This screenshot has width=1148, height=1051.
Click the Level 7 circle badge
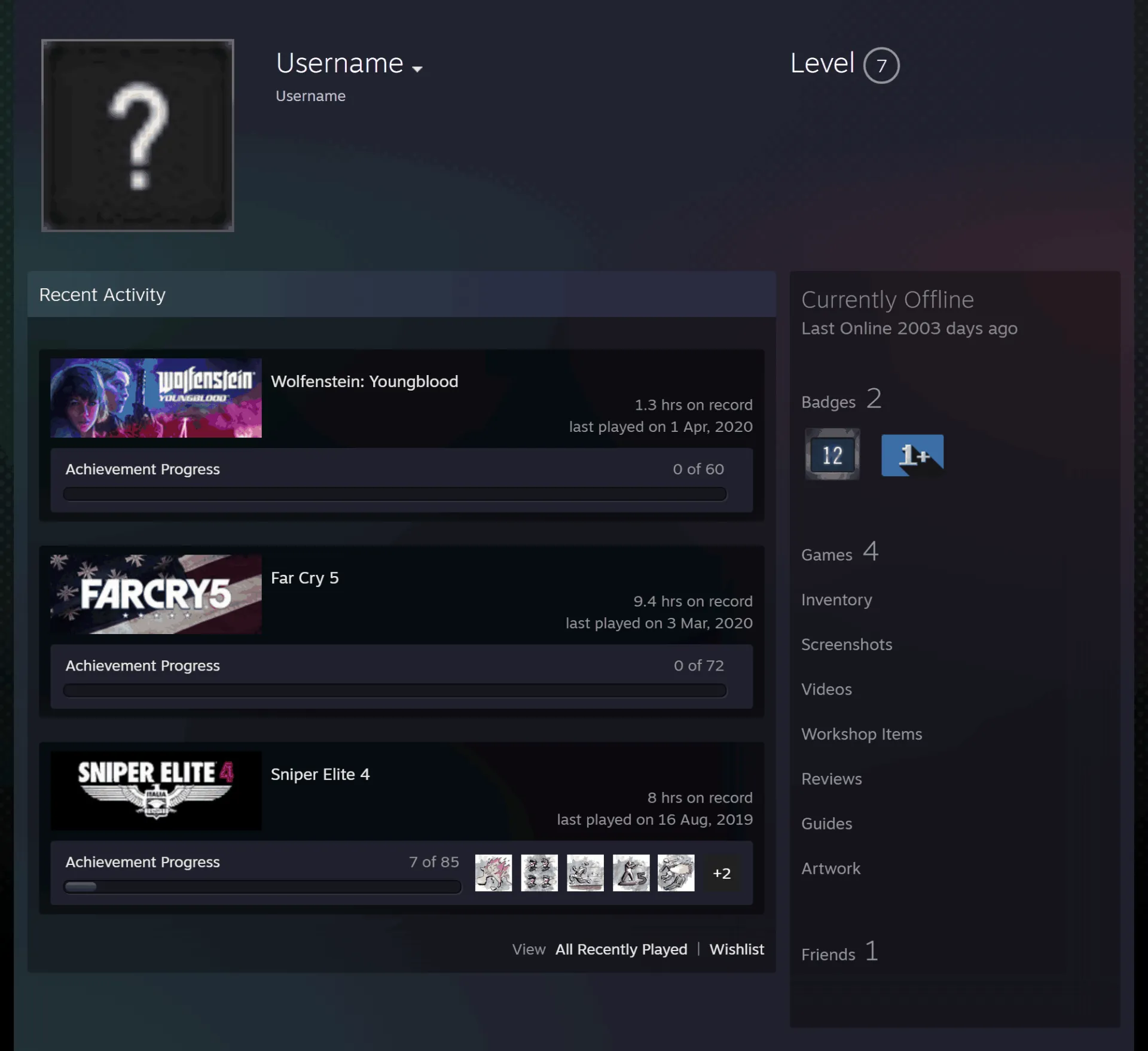(x=881, y=65)
